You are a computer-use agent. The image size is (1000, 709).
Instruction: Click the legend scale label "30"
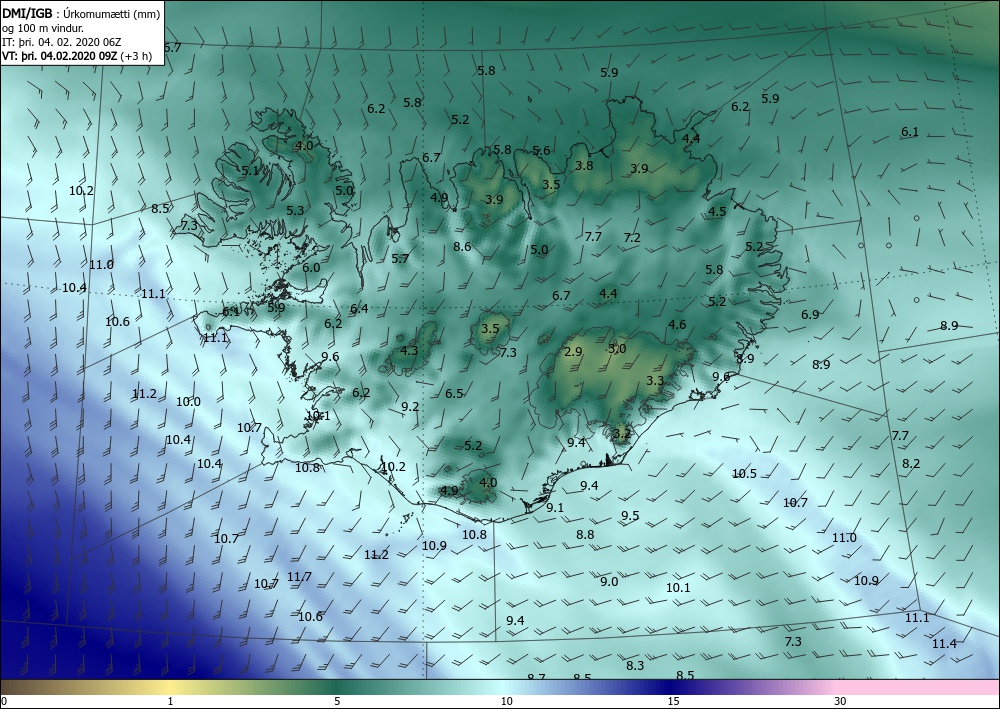pyautogui.click(x=841, y=701)
